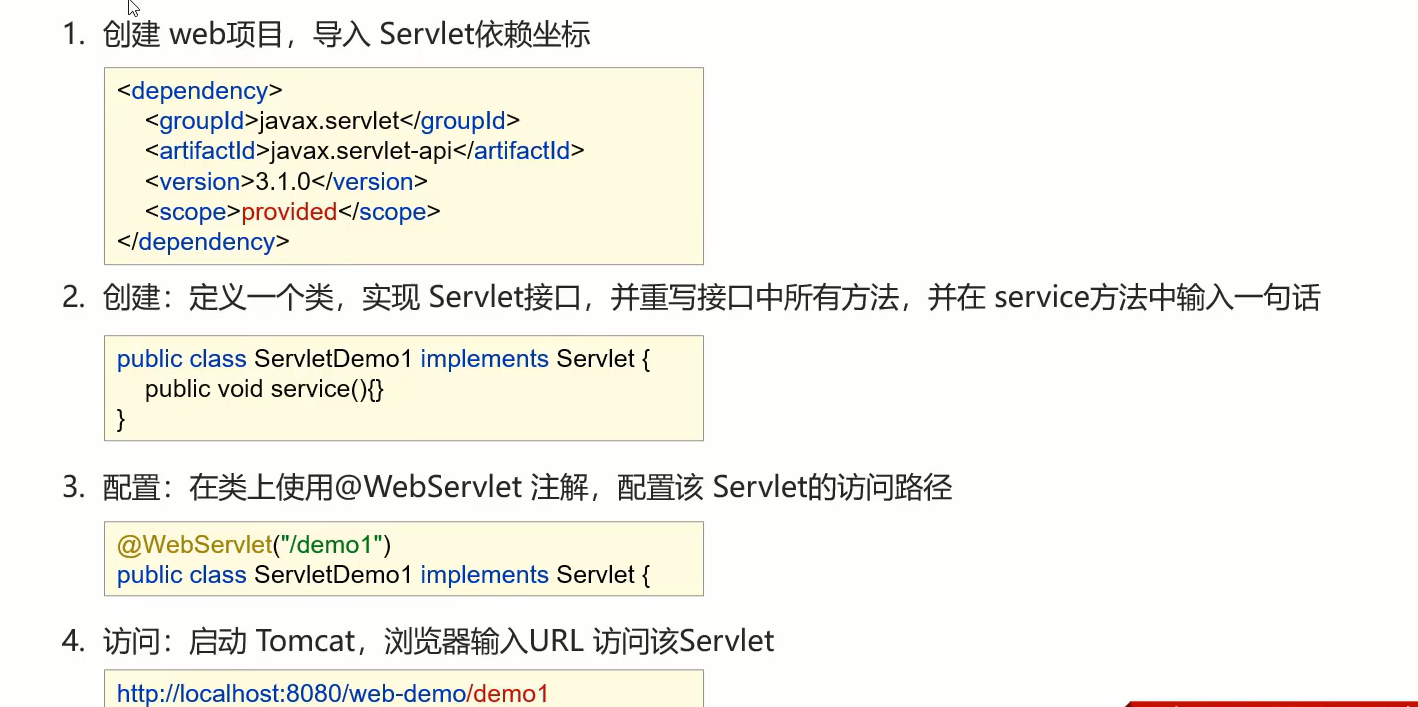Open the localhost:8080/web-demo/demo1 URL

[x=333, y=693]
